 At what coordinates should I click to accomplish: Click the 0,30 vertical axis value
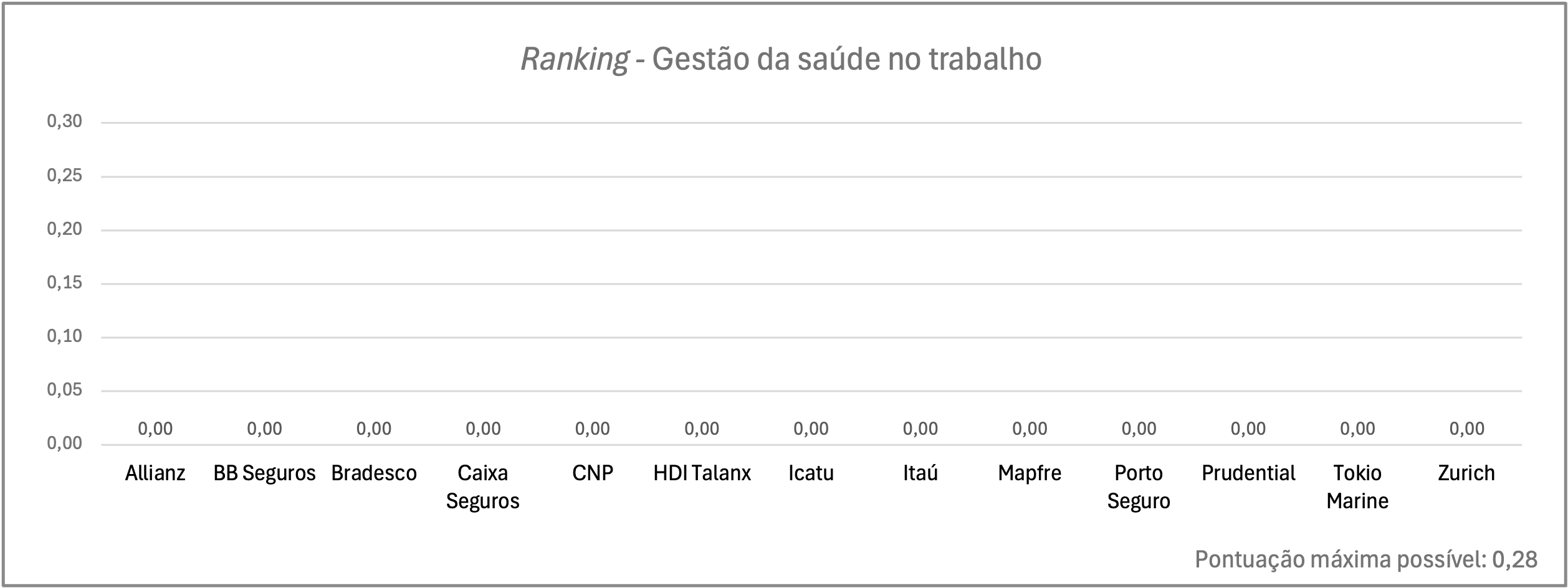(x=65, y=121)
